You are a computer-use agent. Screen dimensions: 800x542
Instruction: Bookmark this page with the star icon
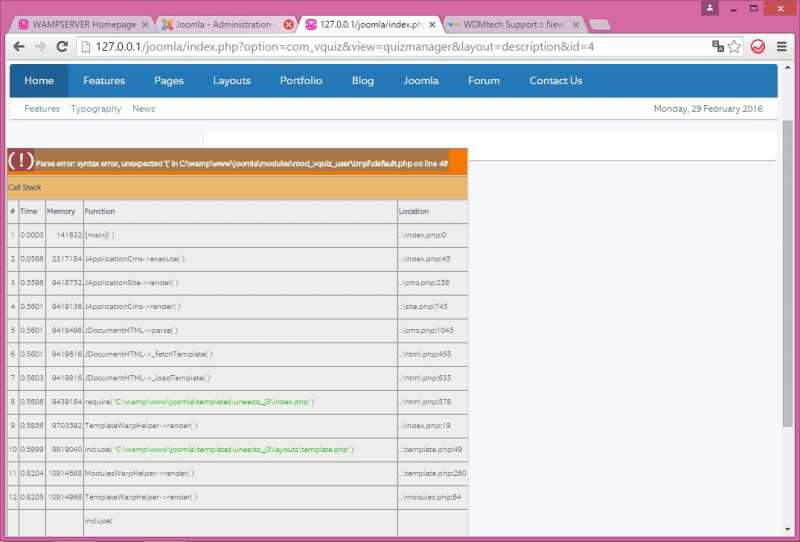(734, 47)
